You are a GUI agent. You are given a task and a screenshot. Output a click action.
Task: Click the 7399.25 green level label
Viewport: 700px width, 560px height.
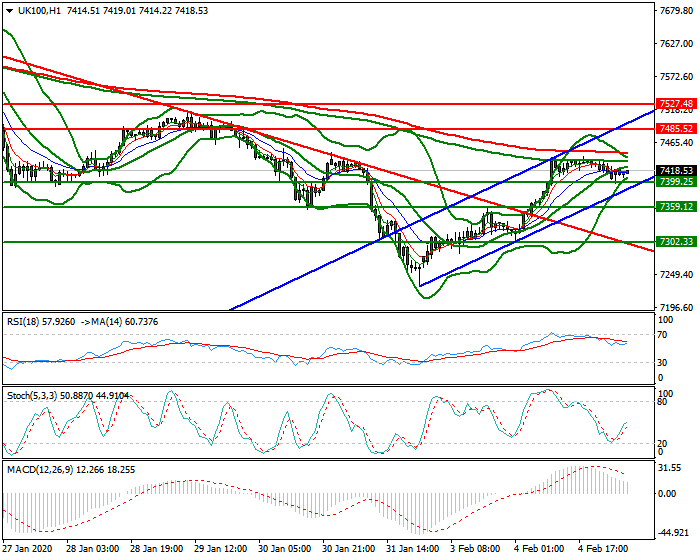click(676, 182)
